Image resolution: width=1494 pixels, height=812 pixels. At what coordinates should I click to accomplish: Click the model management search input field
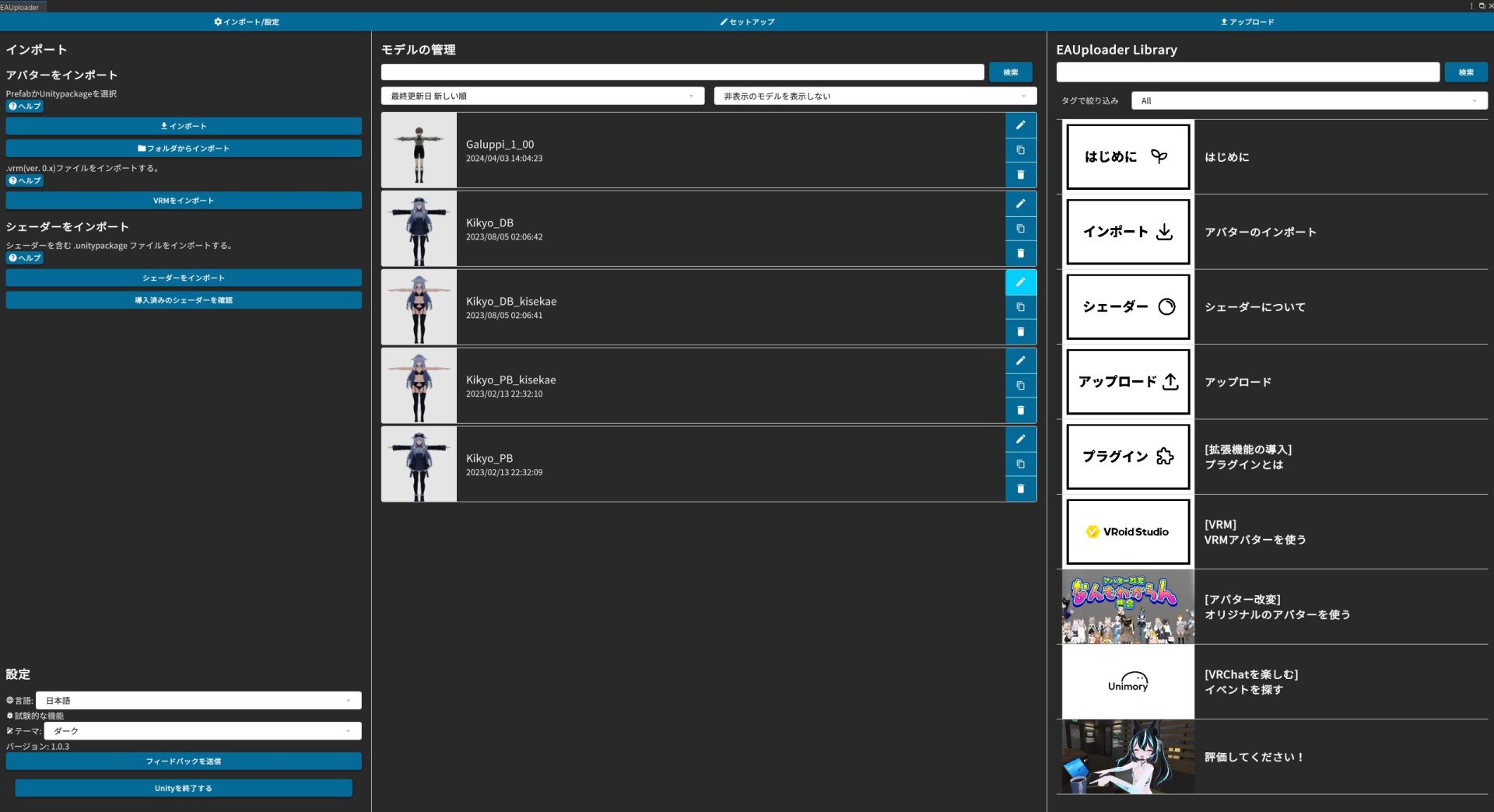tap(682, 72)
